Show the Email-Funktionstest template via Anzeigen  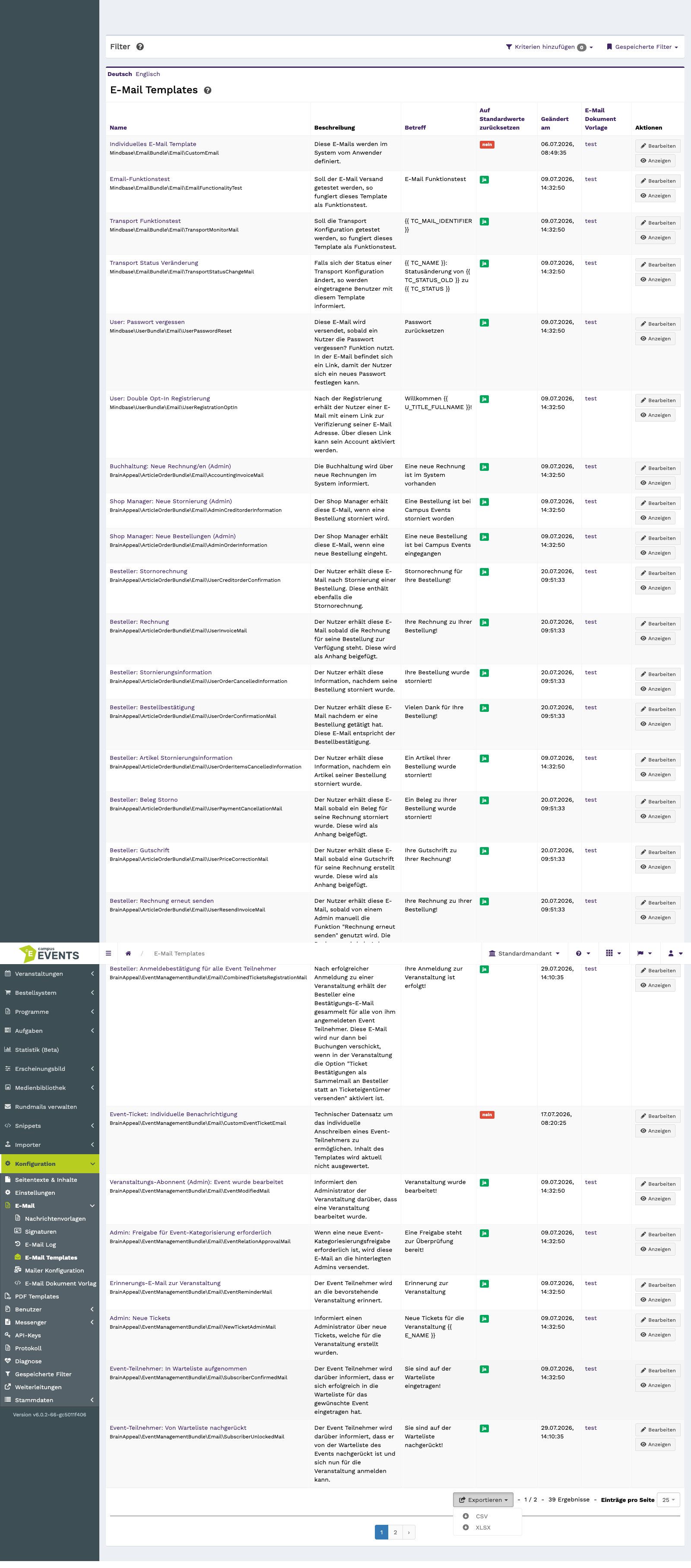(x=655, y=196)
